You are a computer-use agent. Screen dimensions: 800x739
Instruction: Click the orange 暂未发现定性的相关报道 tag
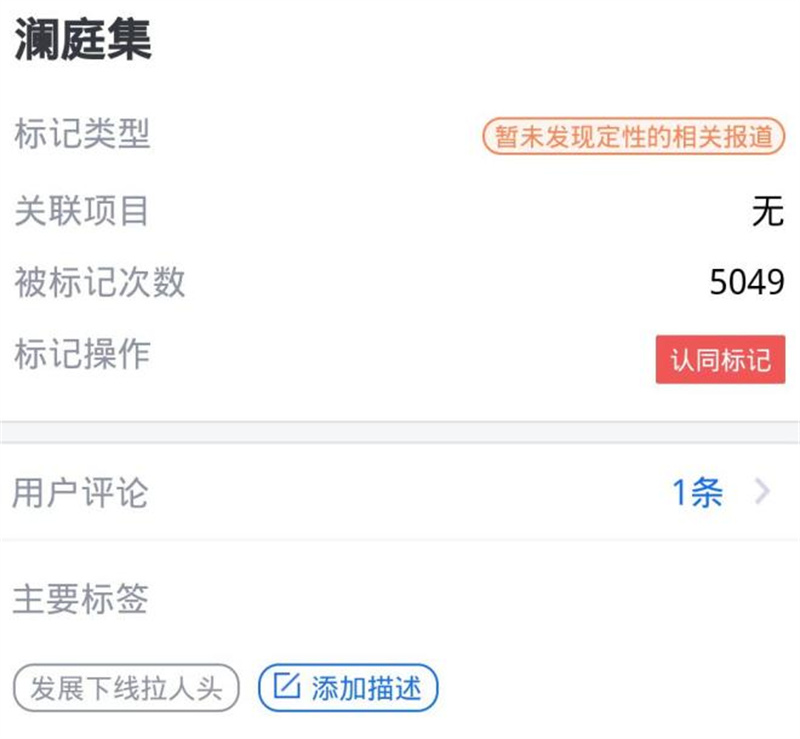634,137
